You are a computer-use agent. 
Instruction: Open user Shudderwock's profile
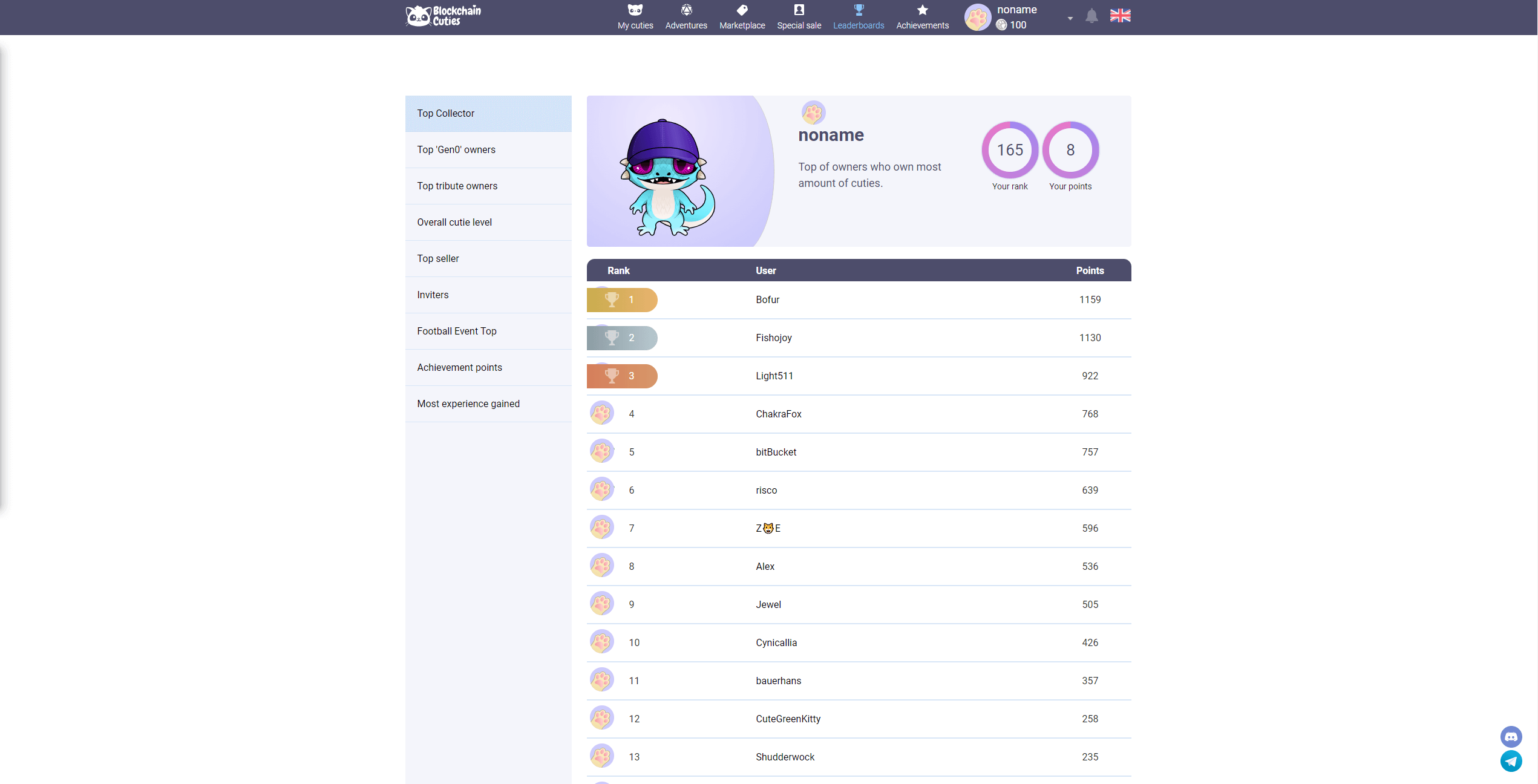pos(785,757)
